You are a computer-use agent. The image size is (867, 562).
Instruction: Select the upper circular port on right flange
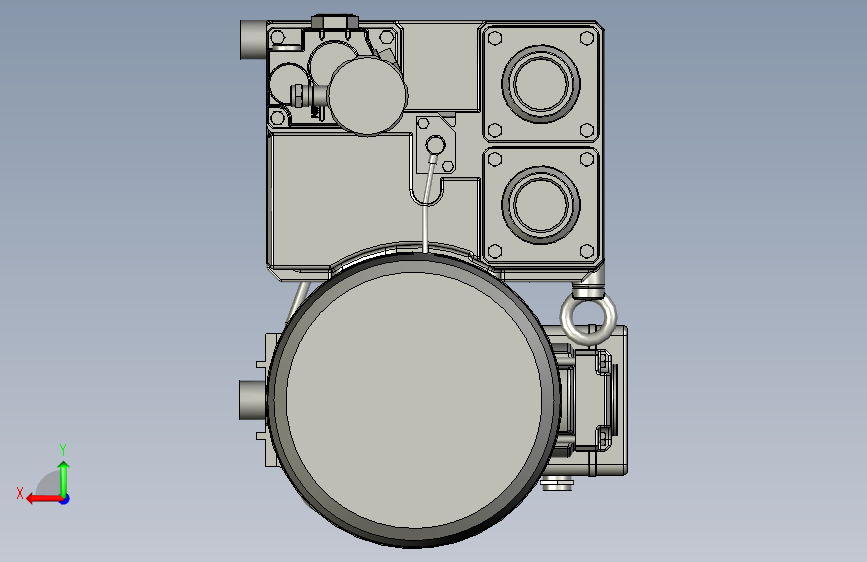(541, 84)
